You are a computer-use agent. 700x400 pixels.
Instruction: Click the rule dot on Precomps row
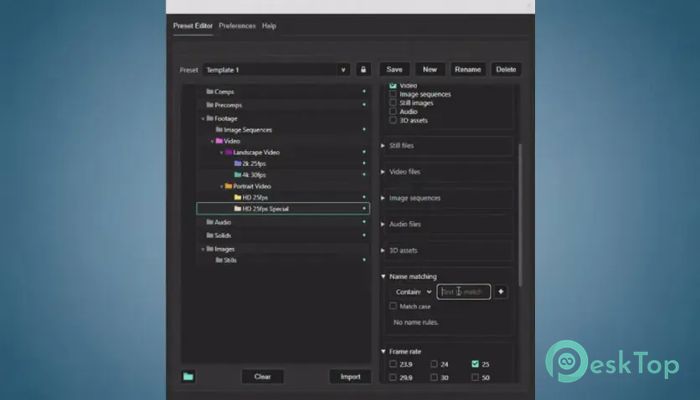[x=364, y=104]
